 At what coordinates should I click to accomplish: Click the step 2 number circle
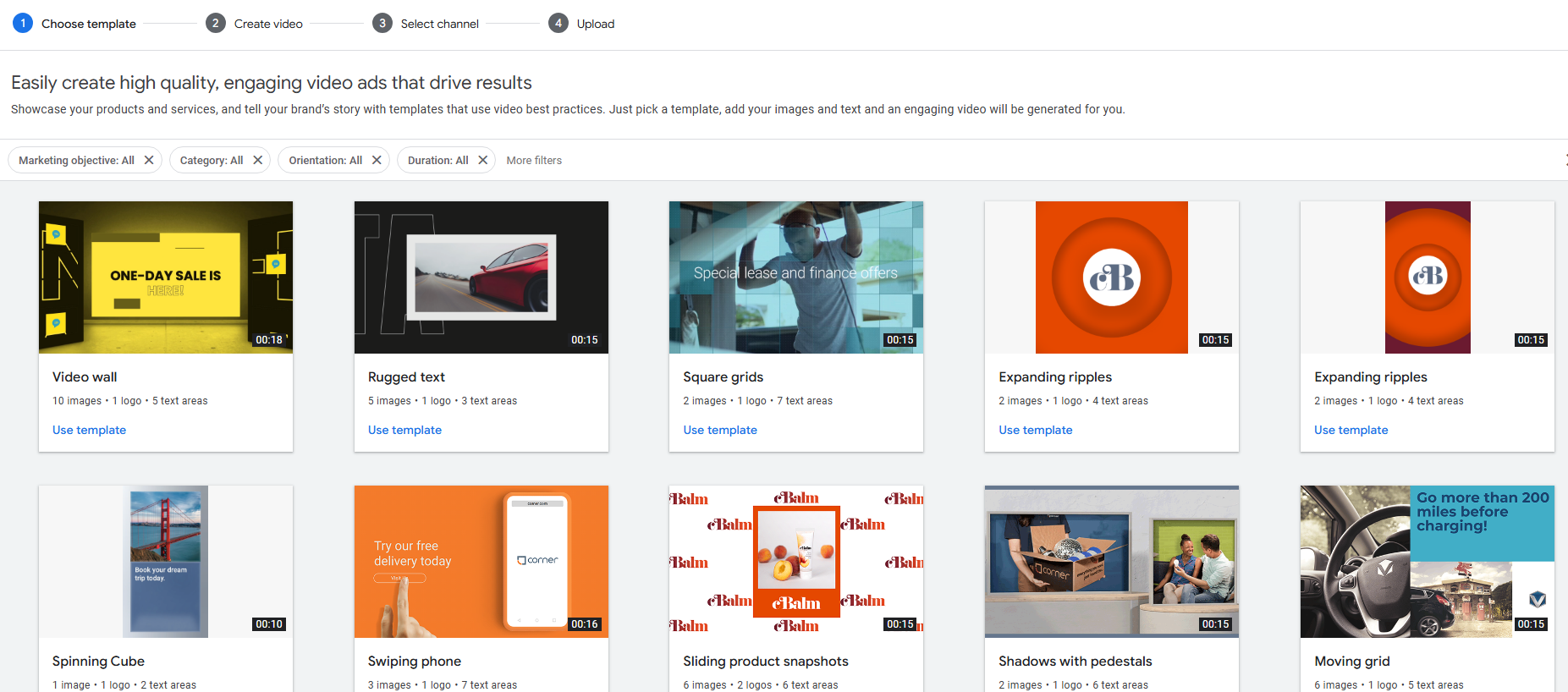[x=216, y=24]
